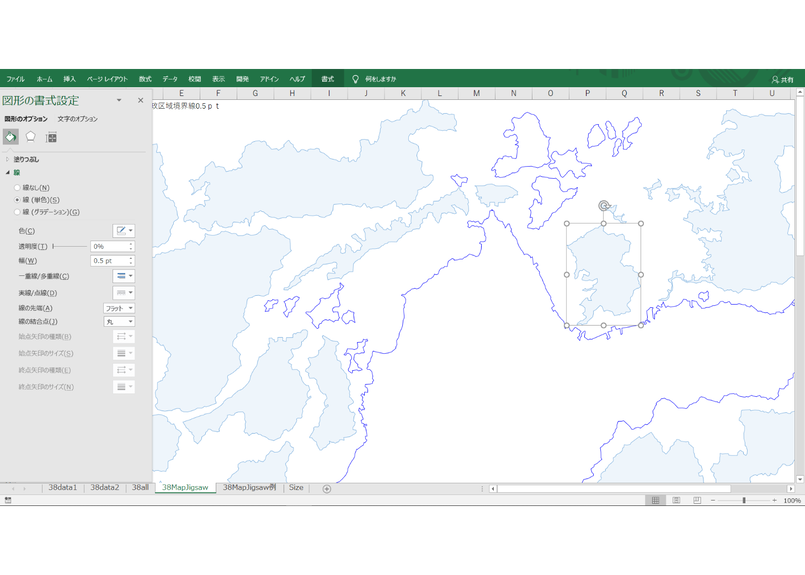This screenshot has width=805, height=575.
Task: Click the rotation handle of selected shape
Action: (604, 206)
